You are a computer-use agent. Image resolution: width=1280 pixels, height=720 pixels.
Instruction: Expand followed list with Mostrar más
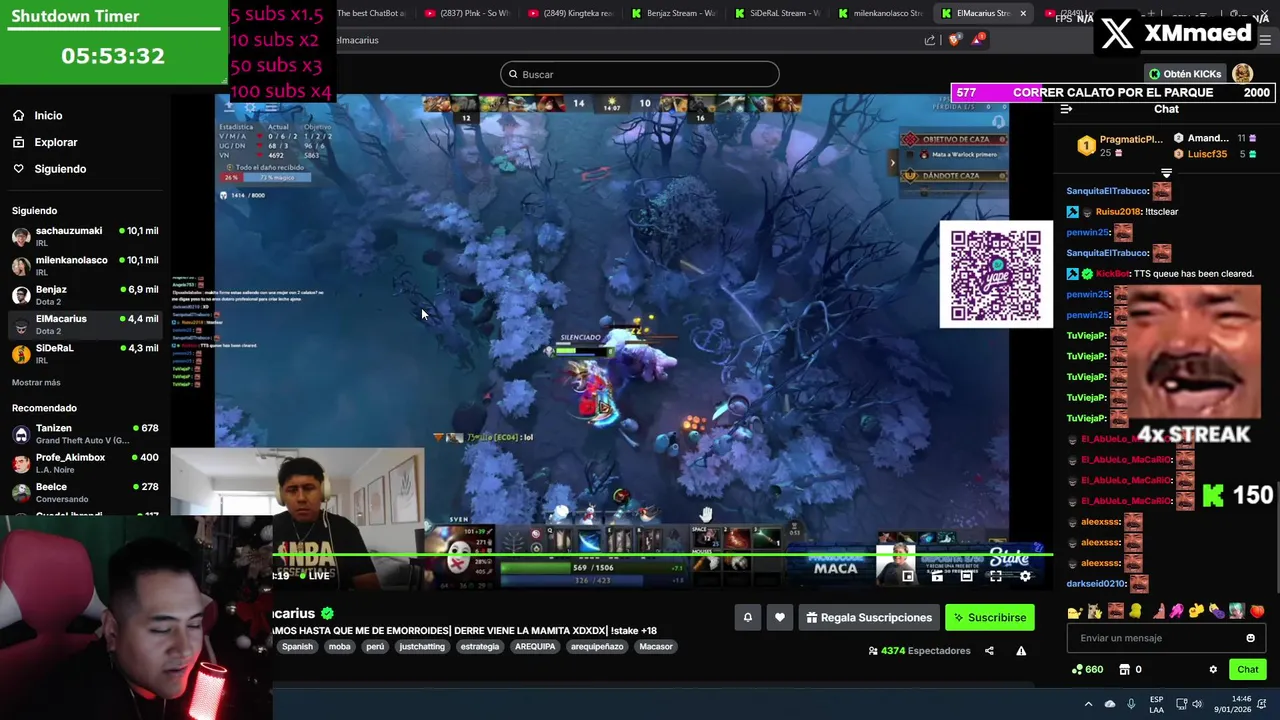(x=36, y=383)
